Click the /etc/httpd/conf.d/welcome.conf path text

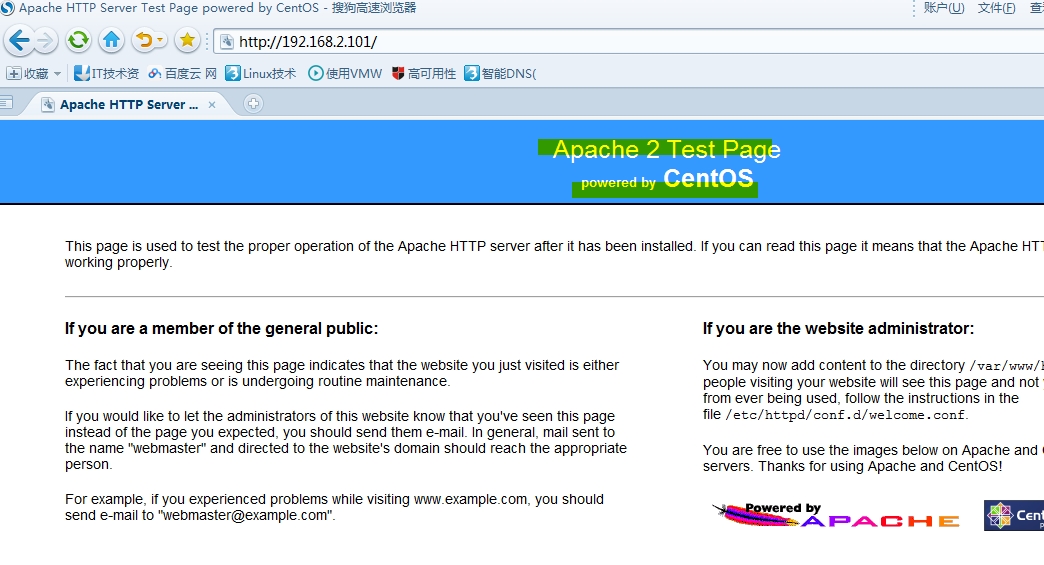(844, 415)
